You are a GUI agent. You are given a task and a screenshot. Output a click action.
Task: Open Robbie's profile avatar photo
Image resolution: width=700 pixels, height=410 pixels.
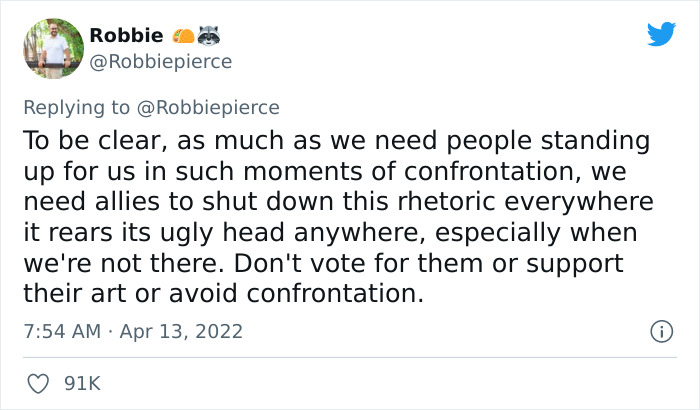click(51, 48)
